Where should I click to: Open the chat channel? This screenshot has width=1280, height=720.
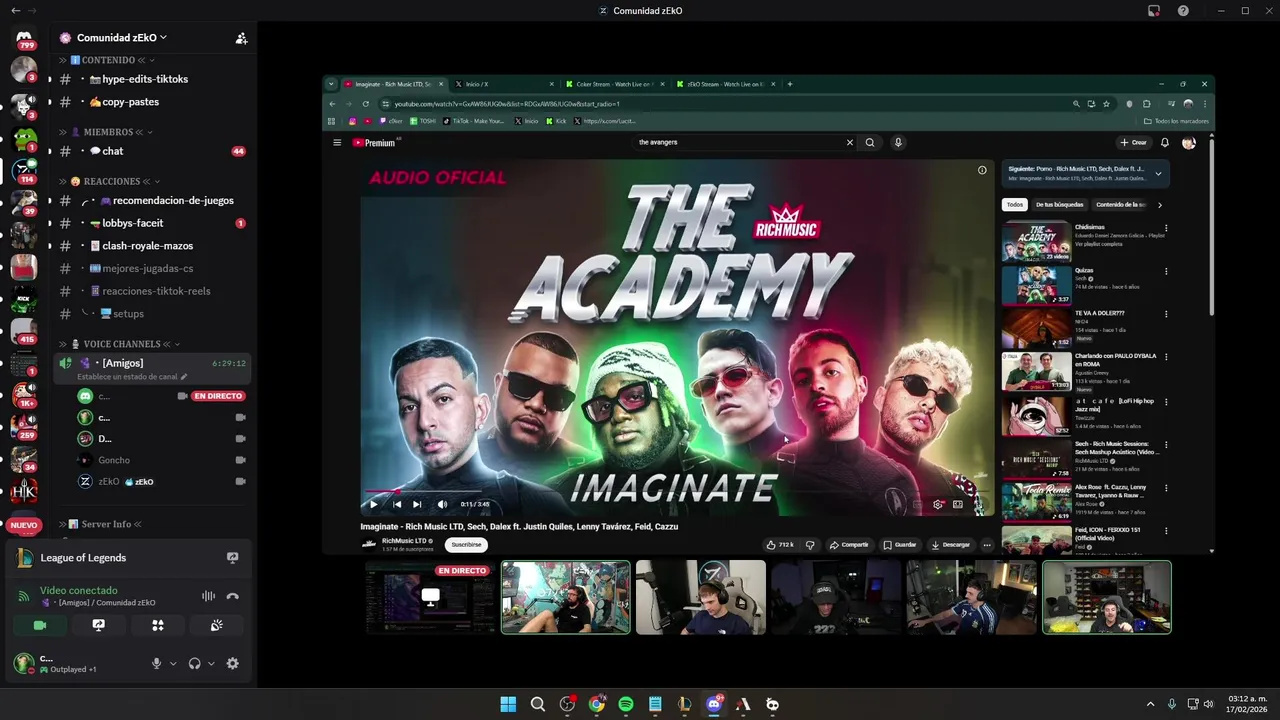point(152,151)
